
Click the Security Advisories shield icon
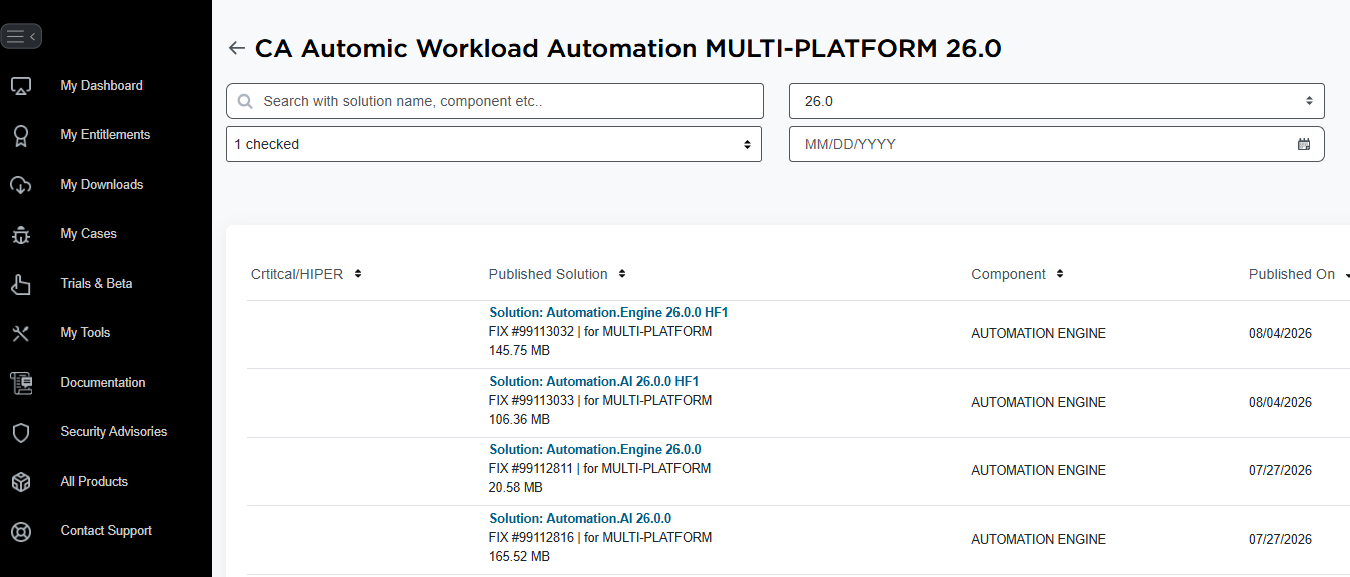coord(21,432)
